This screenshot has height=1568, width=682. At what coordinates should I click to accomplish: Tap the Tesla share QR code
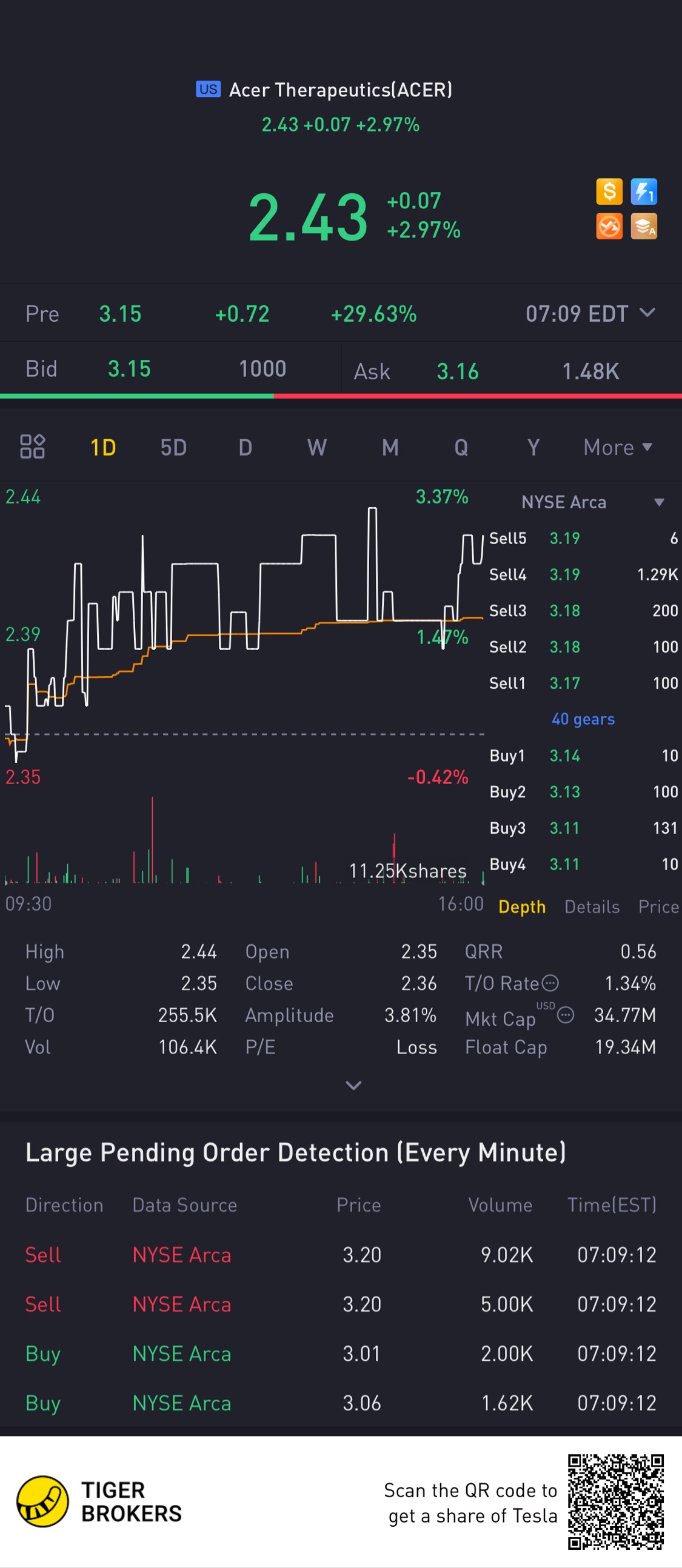[x=616, y=1501]
